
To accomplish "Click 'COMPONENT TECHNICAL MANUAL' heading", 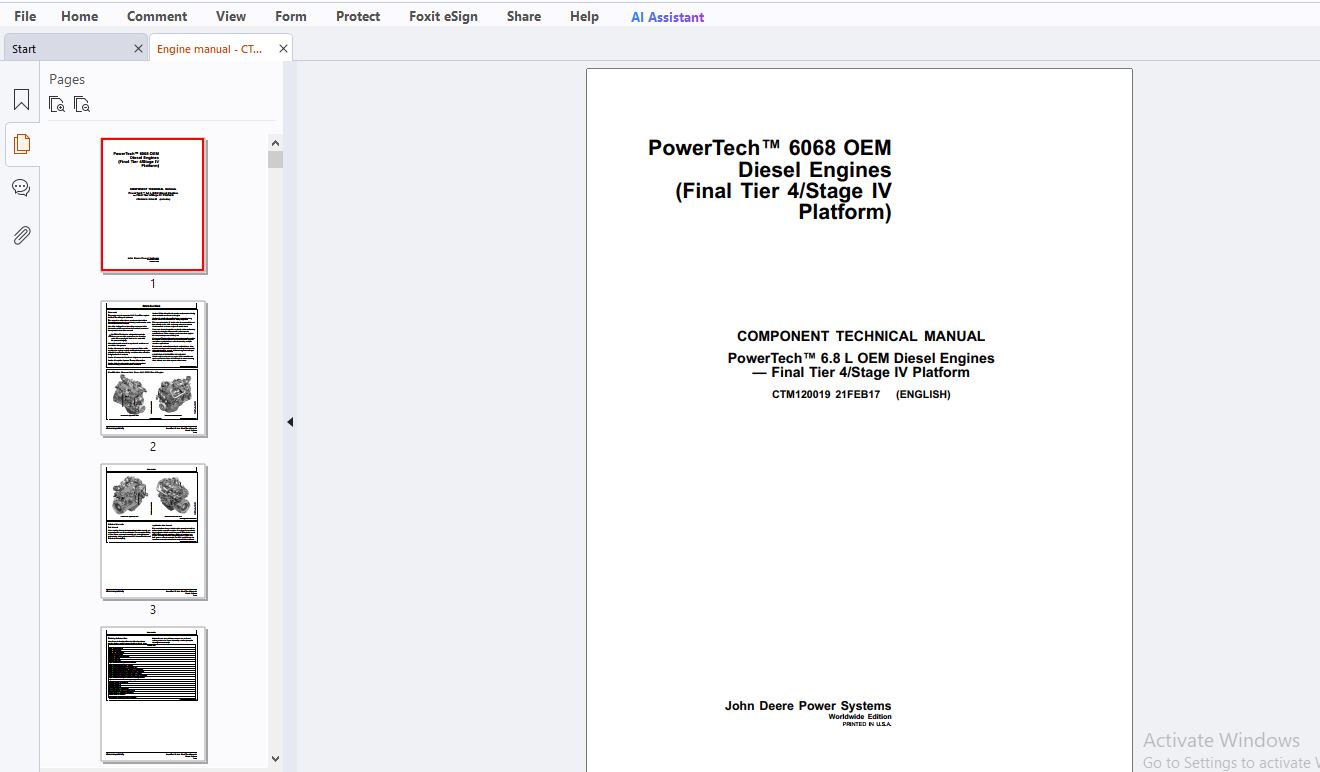I will coord(861,336).
